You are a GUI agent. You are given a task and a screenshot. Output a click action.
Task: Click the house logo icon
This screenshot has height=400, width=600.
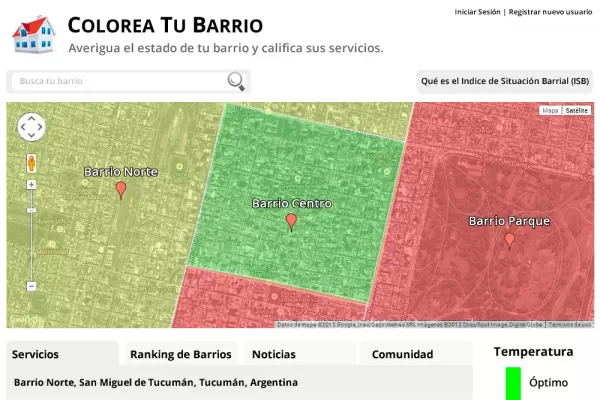(x=34, y=34)
